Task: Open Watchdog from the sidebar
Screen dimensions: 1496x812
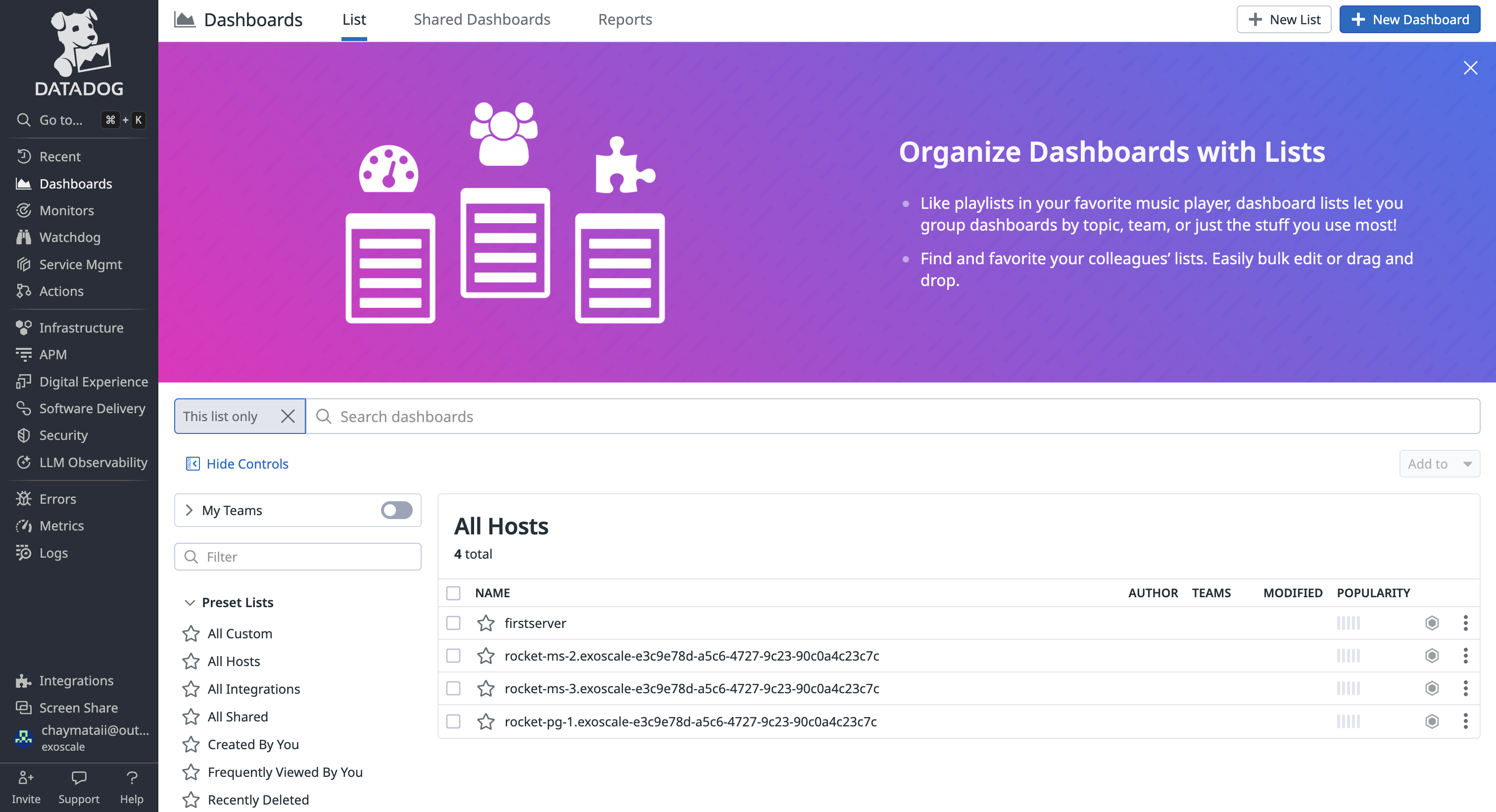Action: [70, 237]
